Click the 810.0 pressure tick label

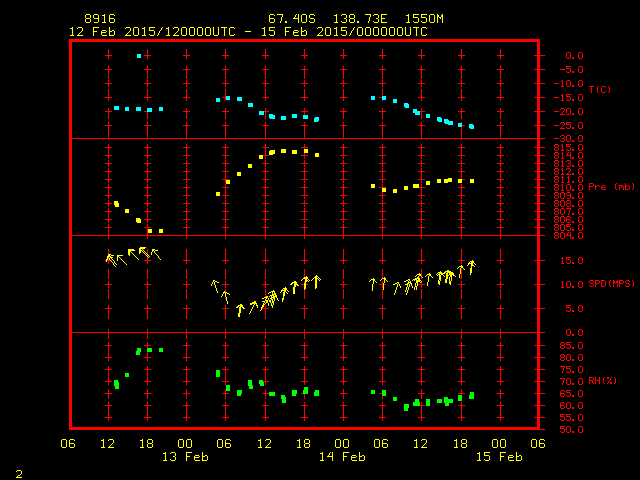[569, 187]
